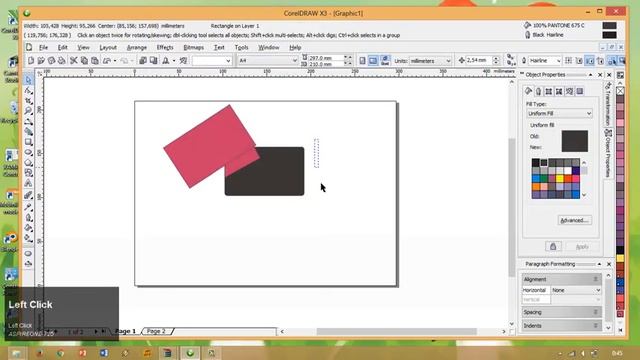Select the Shape tool in the toolbox
This screenshot has width=640, height=360.
point(28,90)
